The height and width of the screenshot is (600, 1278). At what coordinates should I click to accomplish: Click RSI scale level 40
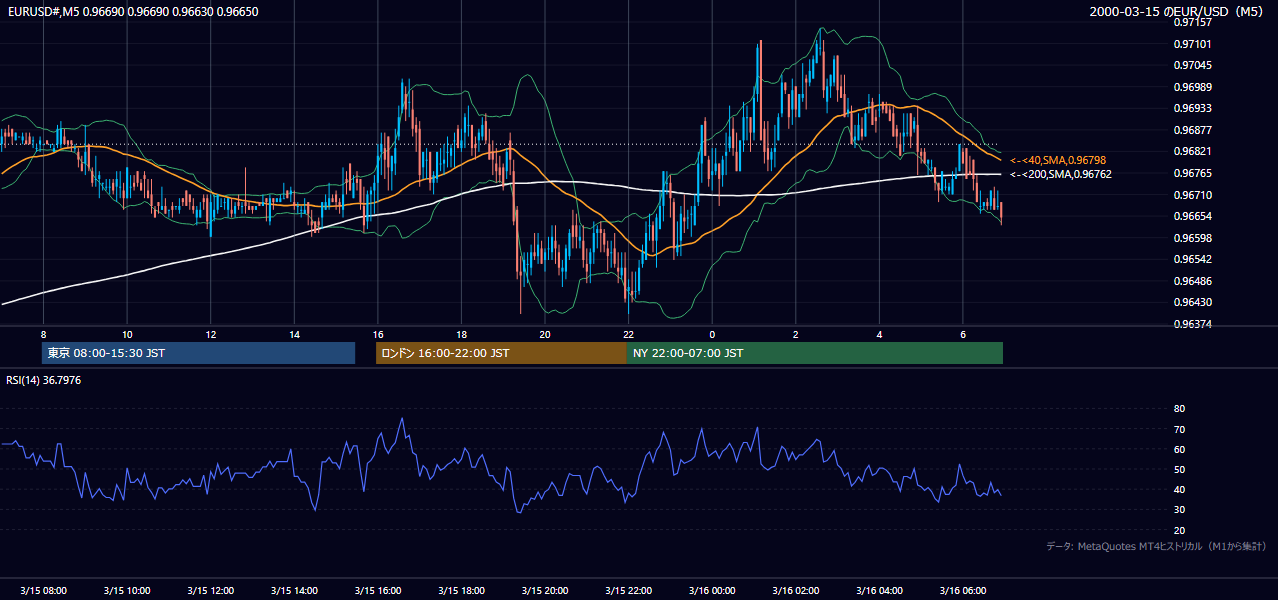coord(1180,489)
